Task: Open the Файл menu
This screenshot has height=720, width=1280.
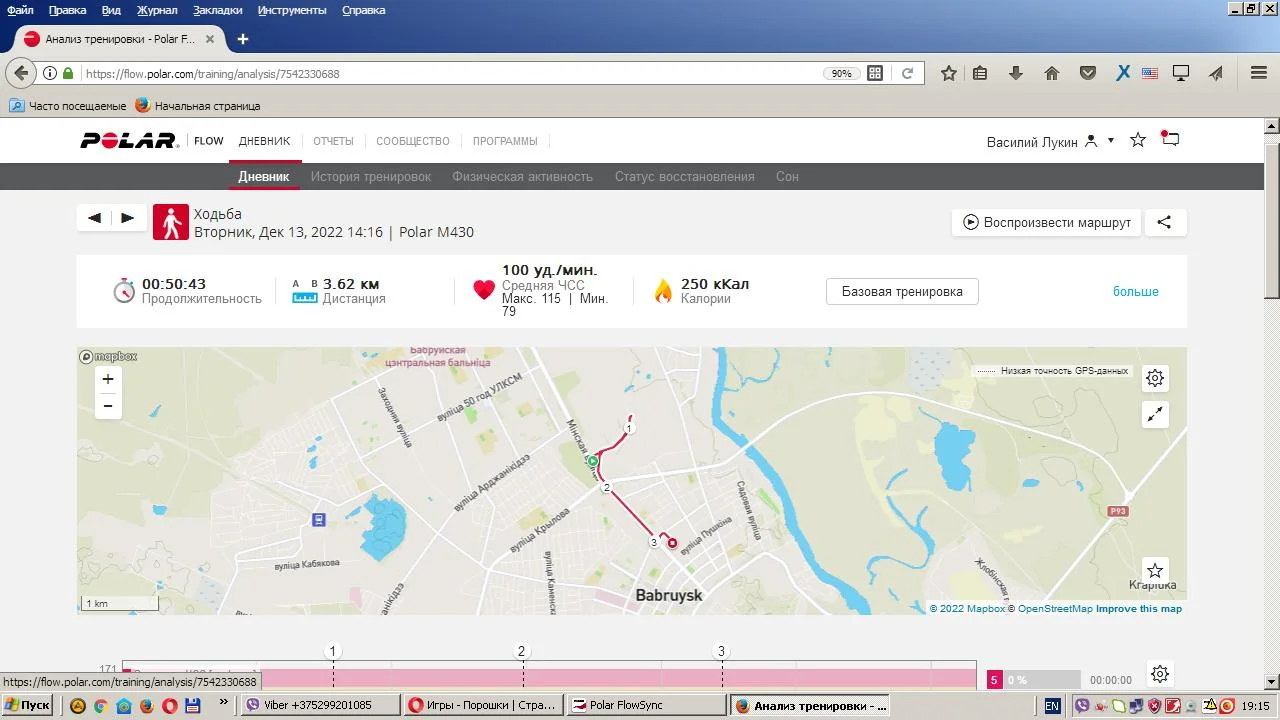Action: (20, 10)
